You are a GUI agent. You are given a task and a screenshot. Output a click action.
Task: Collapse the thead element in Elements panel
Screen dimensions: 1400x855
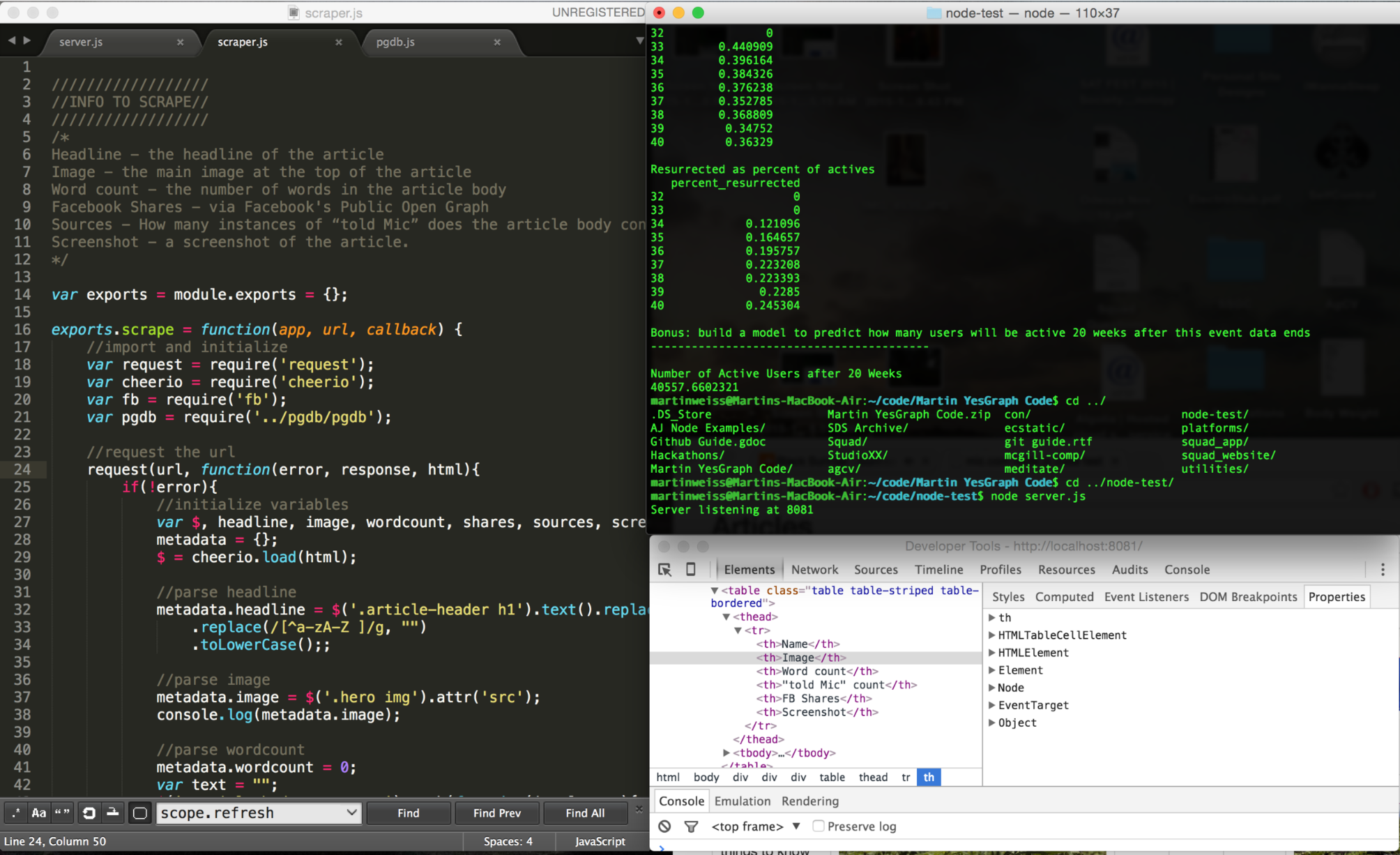pos(726,616)
